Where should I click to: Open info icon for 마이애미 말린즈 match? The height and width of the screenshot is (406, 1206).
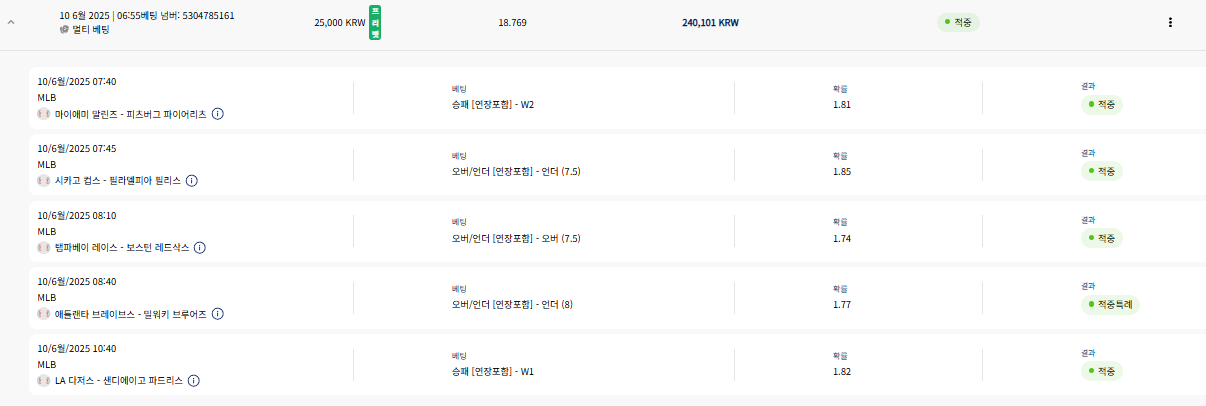[x=218, y=114]
